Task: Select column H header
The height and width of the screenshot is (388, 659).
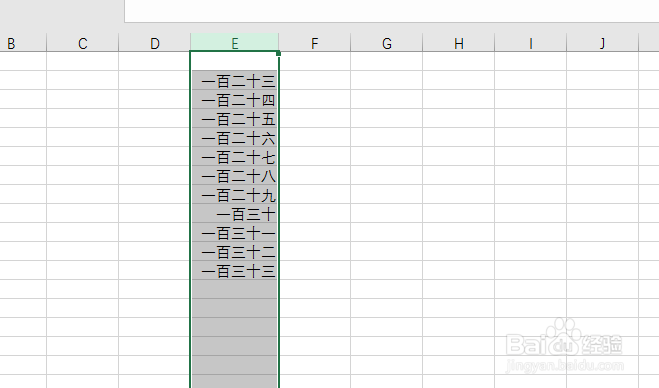Action: click(x=459, y=43)
